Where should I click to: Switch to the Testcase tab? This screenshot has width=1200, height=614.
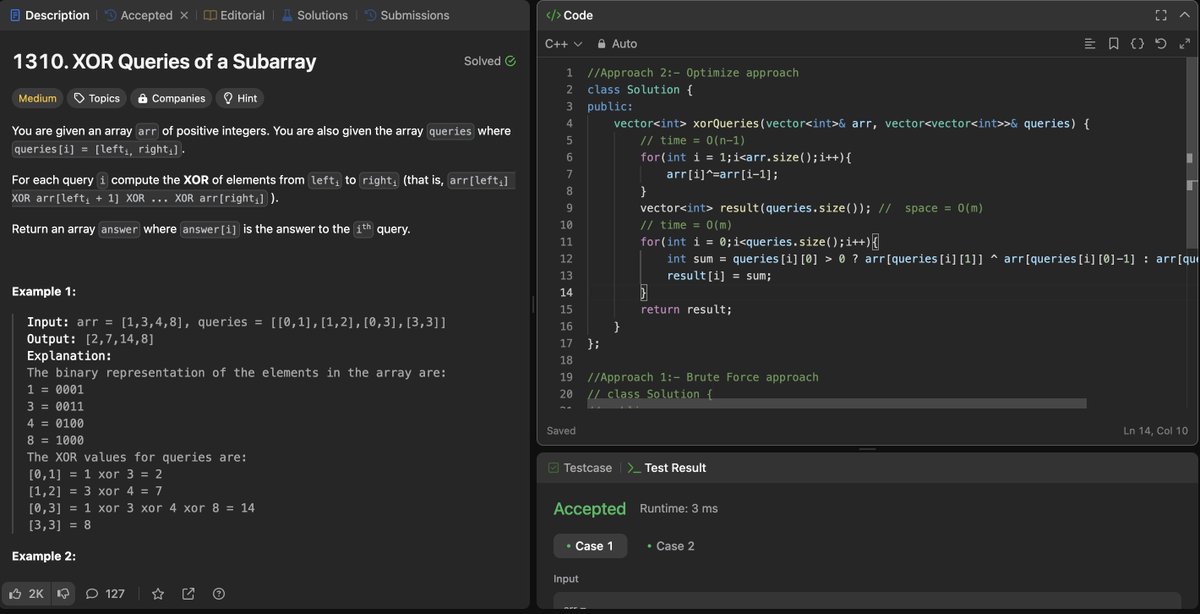click(579, 467)
